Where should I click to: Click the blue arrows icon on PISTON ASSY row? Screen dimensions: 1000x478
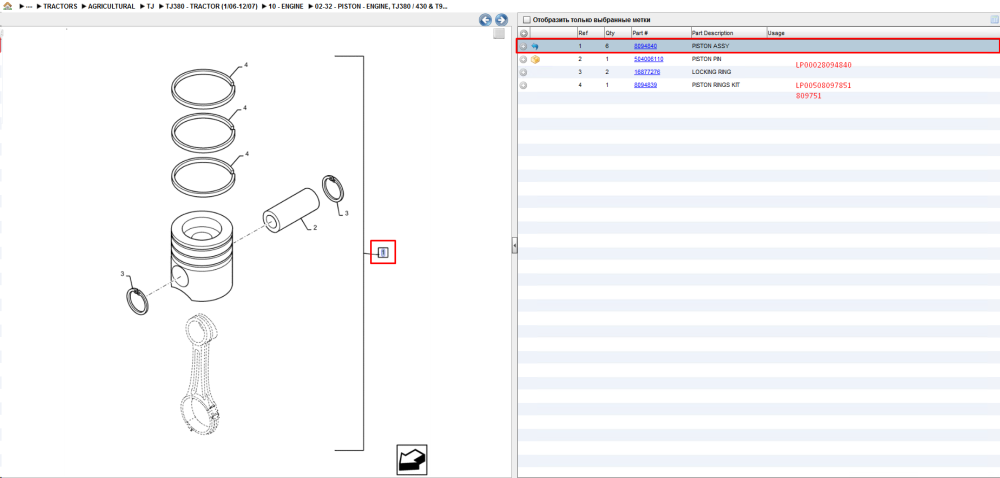(x=535, y=47)
